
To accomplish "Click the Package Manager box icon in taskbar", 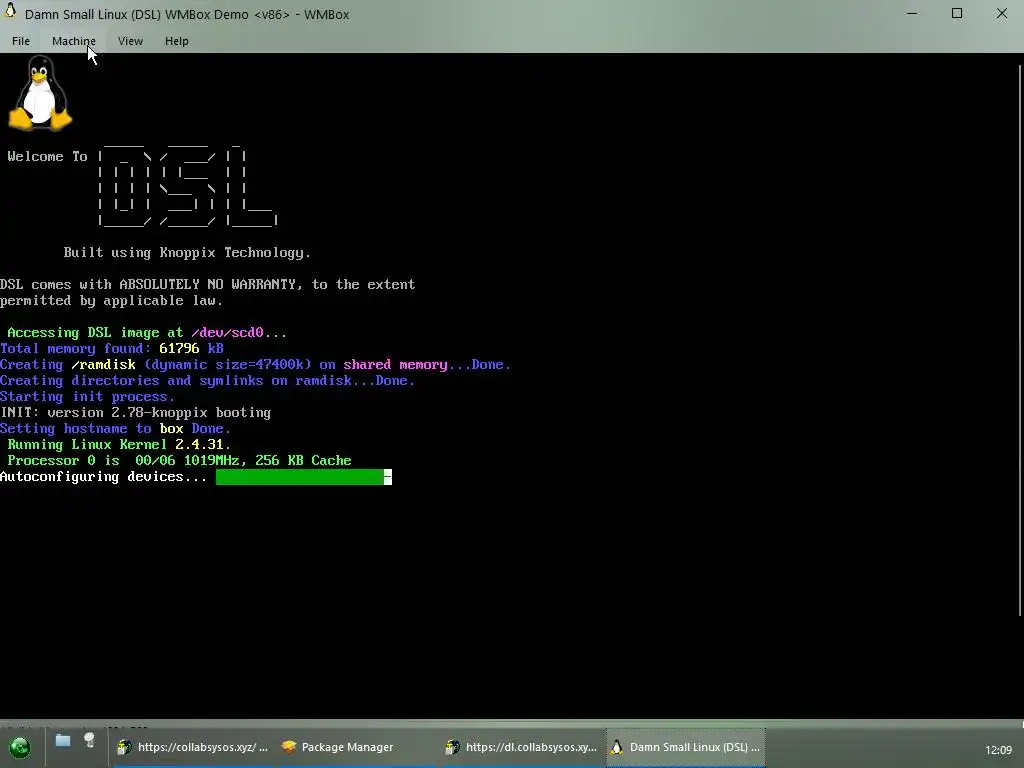I will click(289, 747).
